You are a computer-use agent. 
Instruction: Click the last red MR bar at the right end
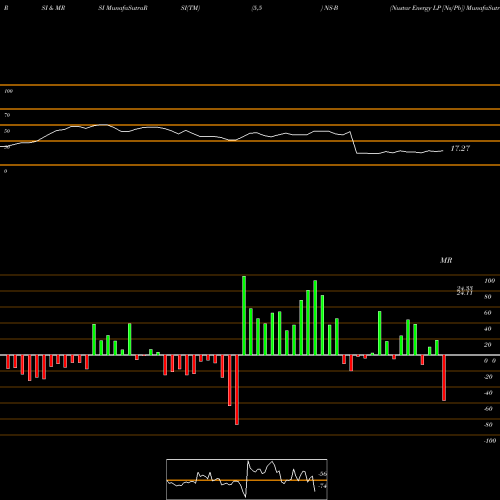click(x=444, y=378)
